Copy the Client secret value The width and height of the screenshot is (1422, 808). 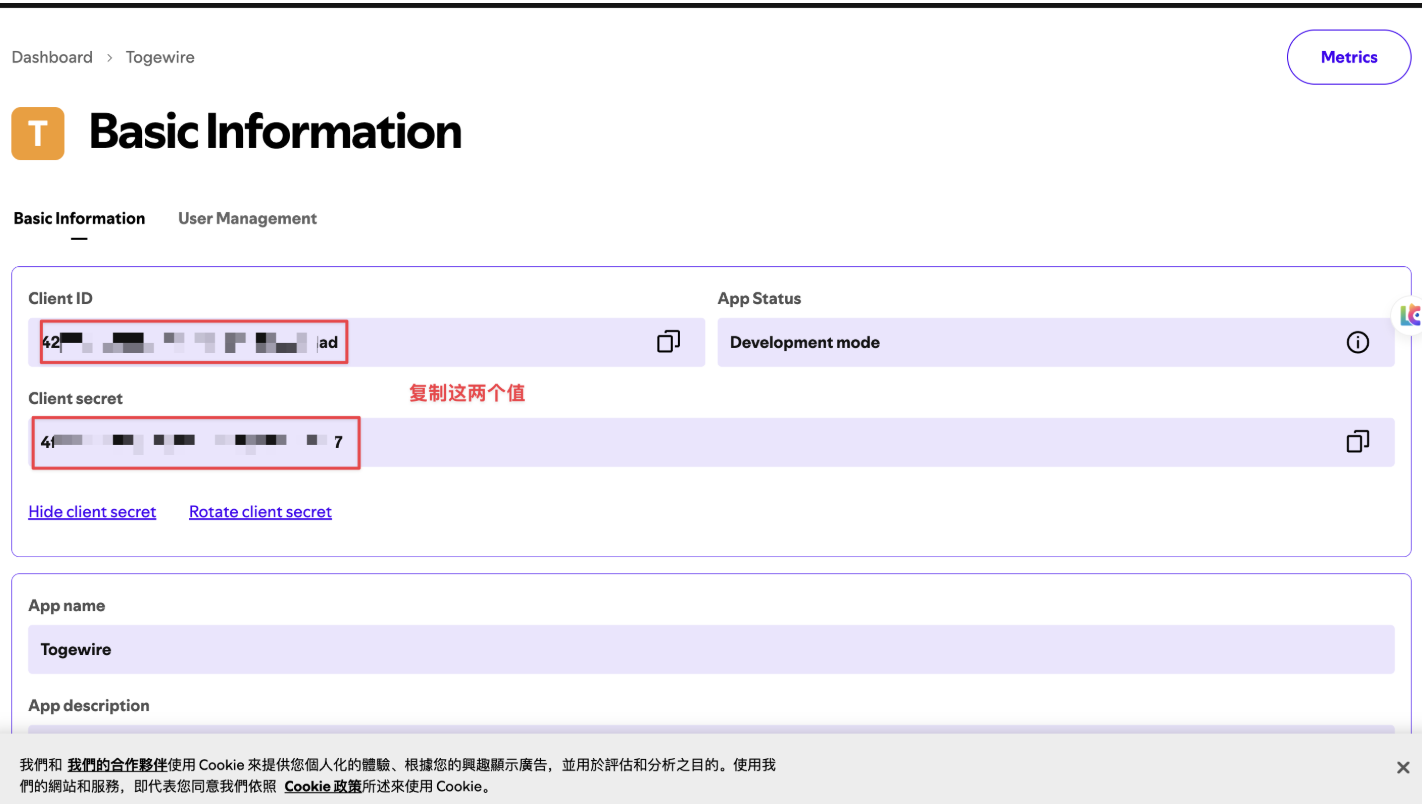1357,441
